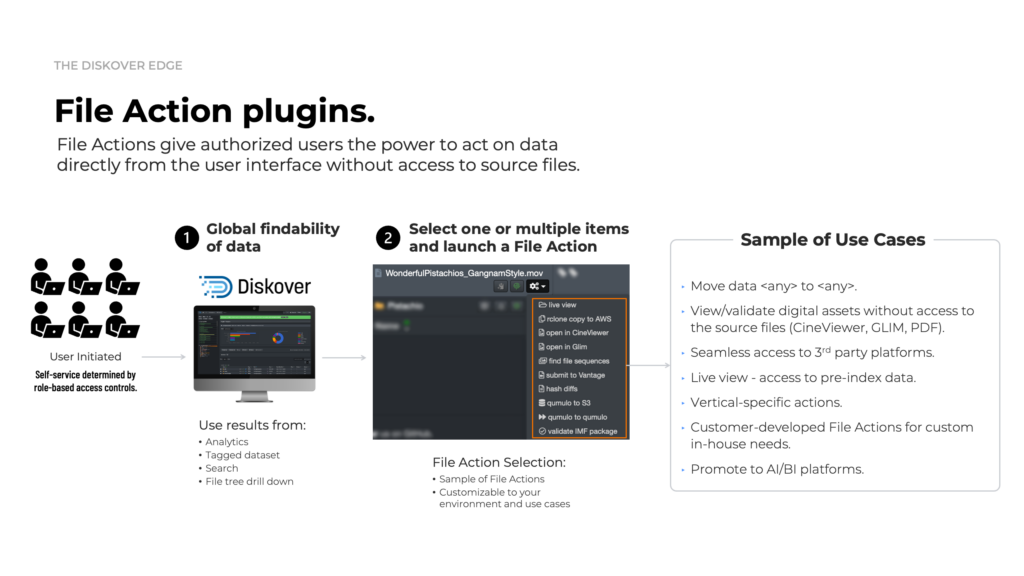Click 'Live view - access to pre-index data.'
1024x576 pixels.
(x=803, y=377)
